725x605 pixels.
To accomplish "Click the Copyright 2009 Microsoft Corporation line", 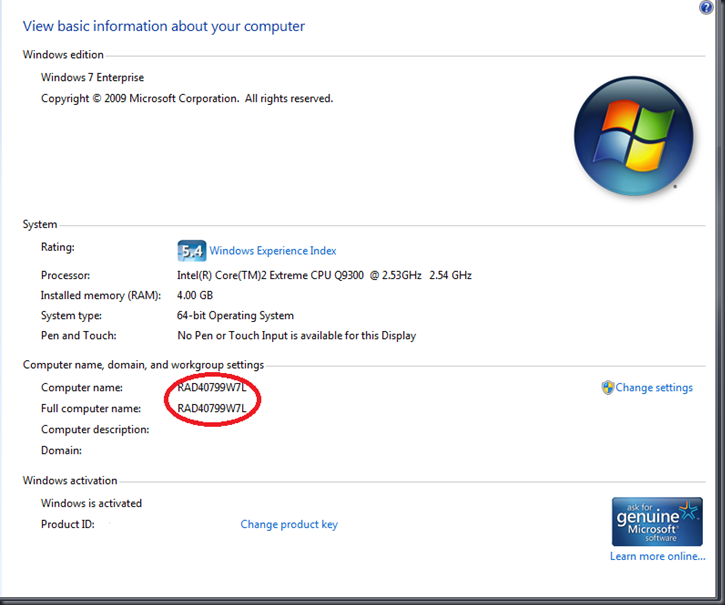I will click(x=187, y=99).
